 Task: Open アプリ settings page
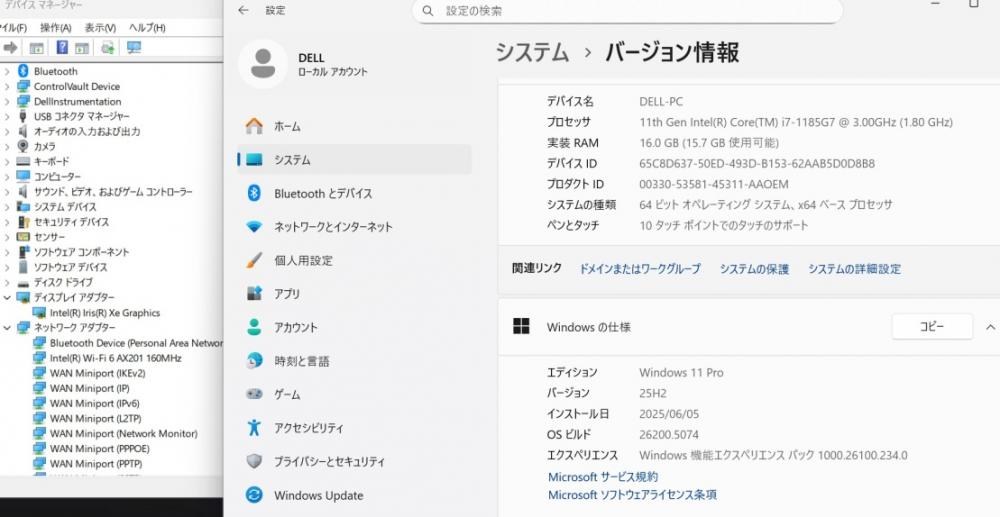354,293
